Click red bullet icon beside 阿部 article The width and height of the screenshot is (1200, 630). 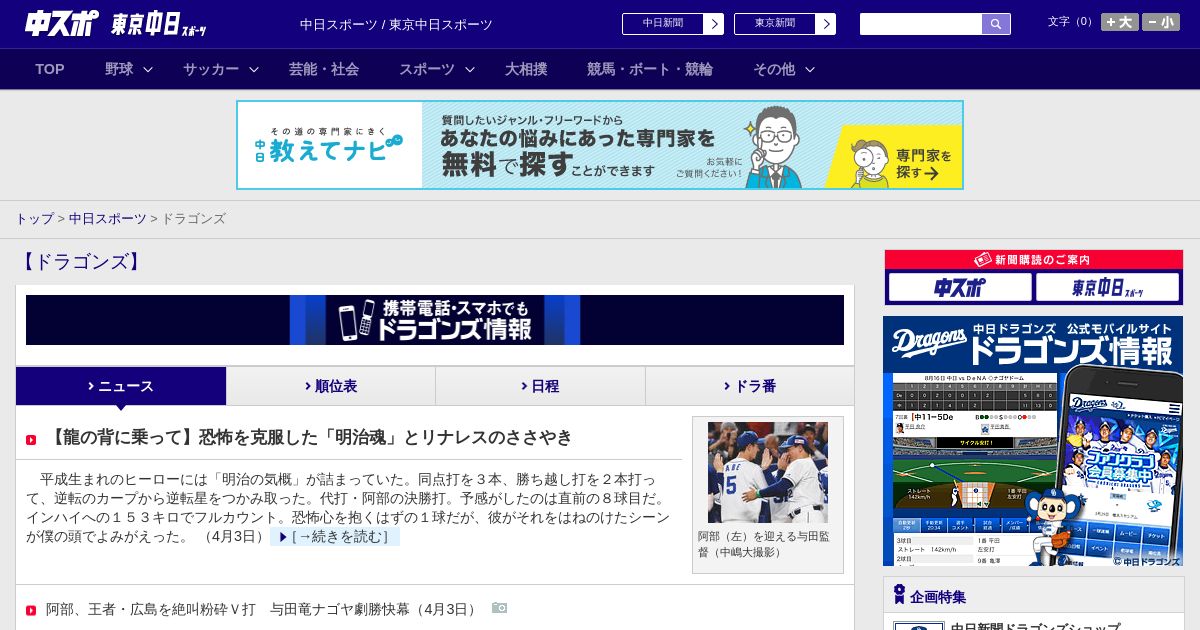tap(31, 610)
